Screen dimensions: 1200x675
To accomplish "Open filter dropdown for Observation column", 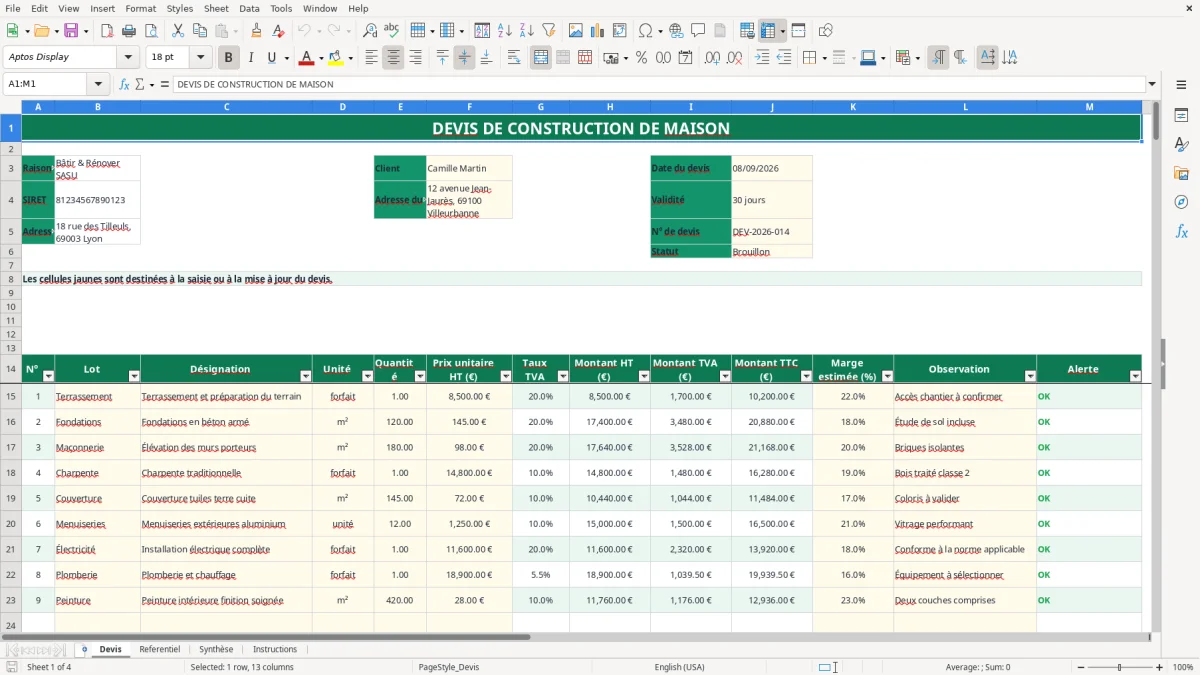I will (1030, 376).
